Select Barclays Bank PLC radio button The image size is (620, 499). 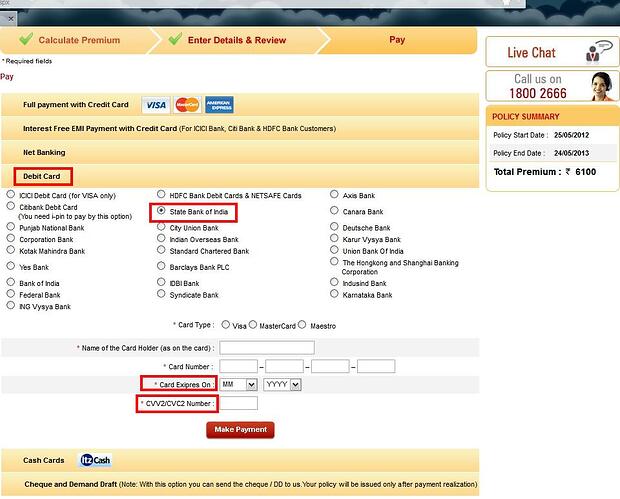[x=161, y=266]
